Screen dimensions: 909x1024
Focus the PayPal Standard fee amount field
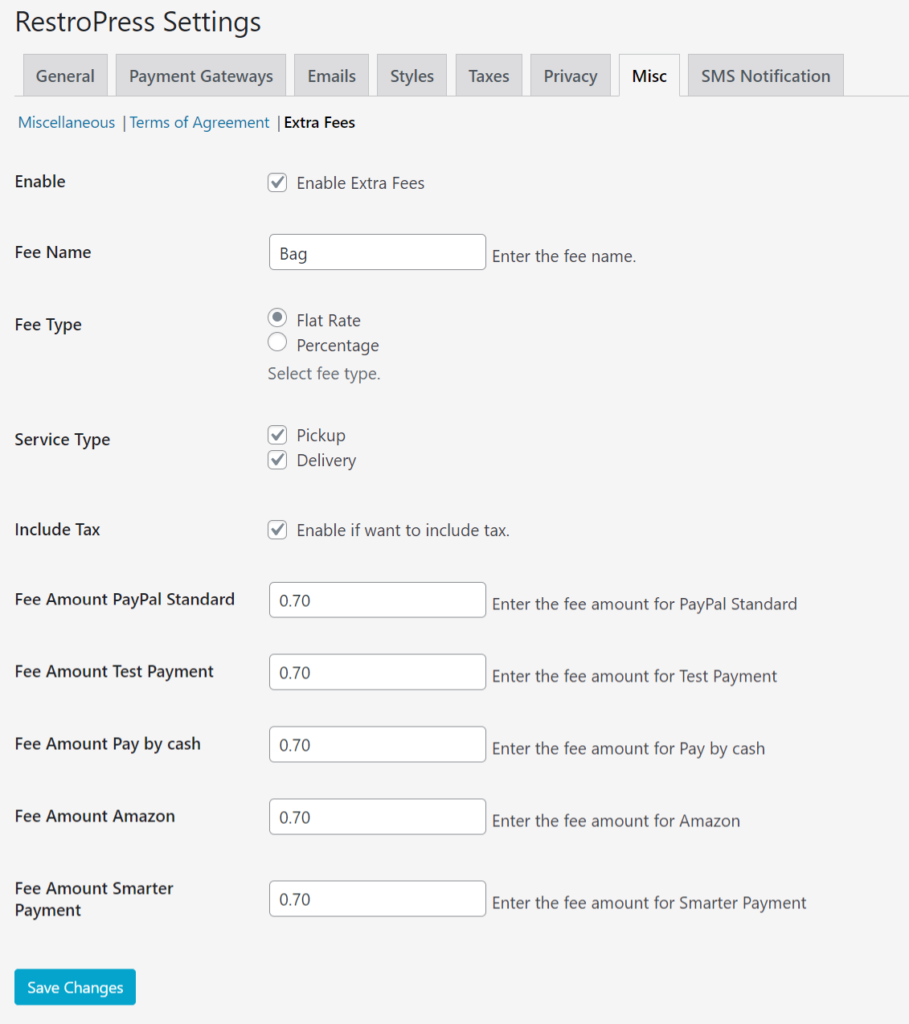pyautogui.click(x=377, y=600)
